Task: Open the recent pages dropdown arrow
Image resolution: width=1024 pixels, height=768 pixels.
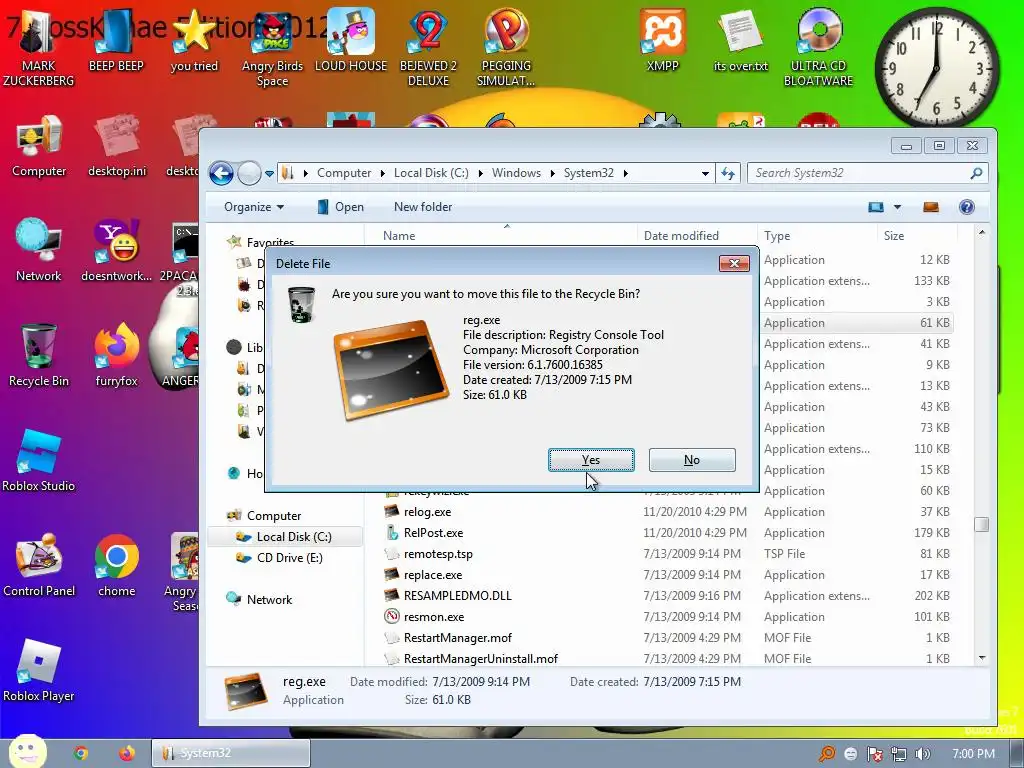Action: click(269, 174)
